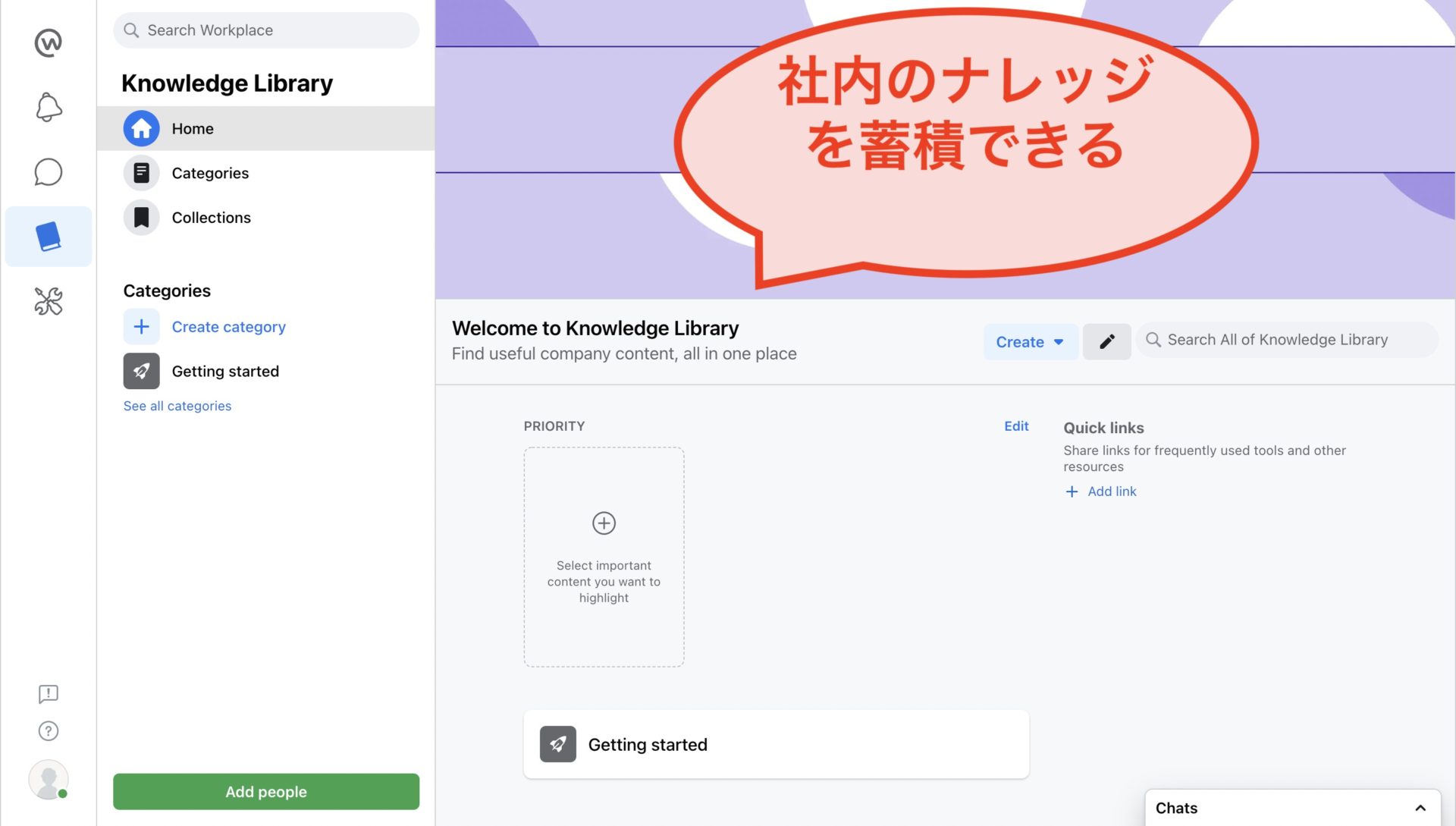The width and height of the screenshot is (1456, 826).
Task: Select Home in the sidebar menu
Action: [266, 129]
